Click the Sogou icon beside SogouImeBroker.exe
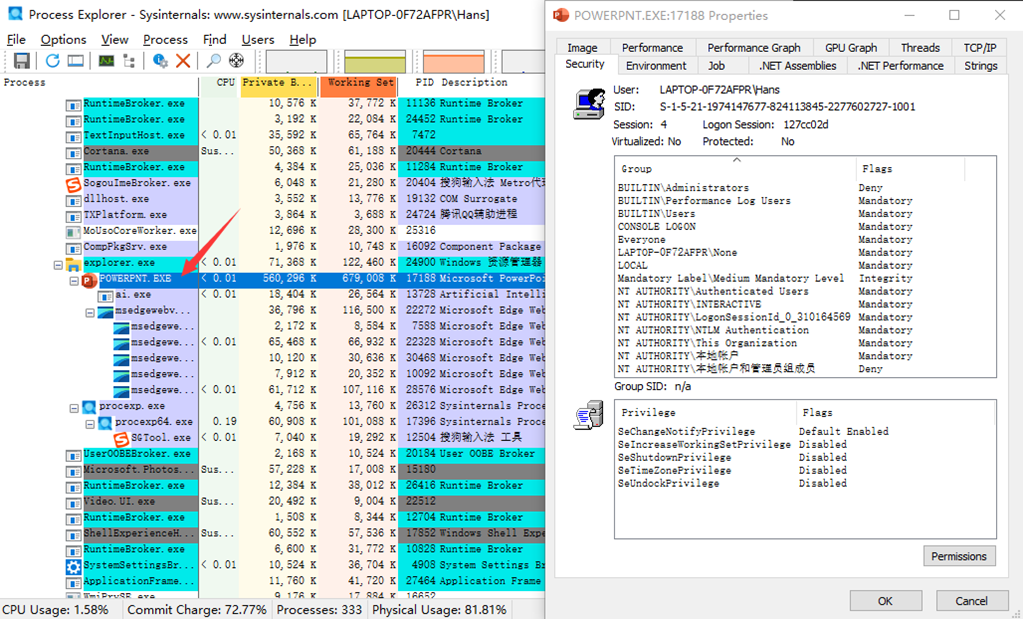The width and height of the screenshot is (1023, 619). [74, 184]
